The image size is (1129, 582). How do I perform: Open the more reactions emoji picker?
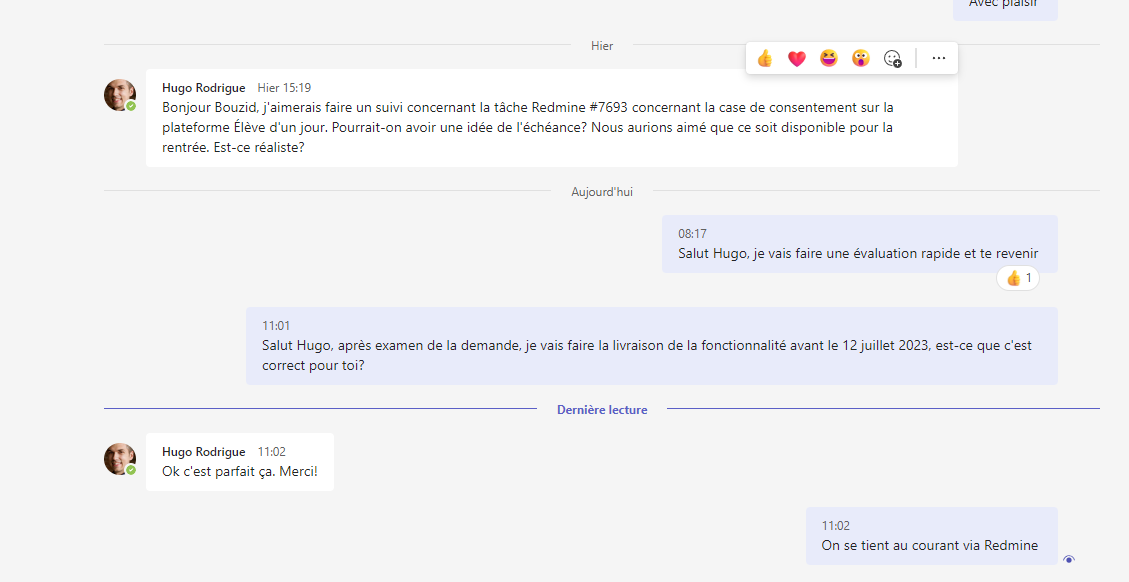893,58
